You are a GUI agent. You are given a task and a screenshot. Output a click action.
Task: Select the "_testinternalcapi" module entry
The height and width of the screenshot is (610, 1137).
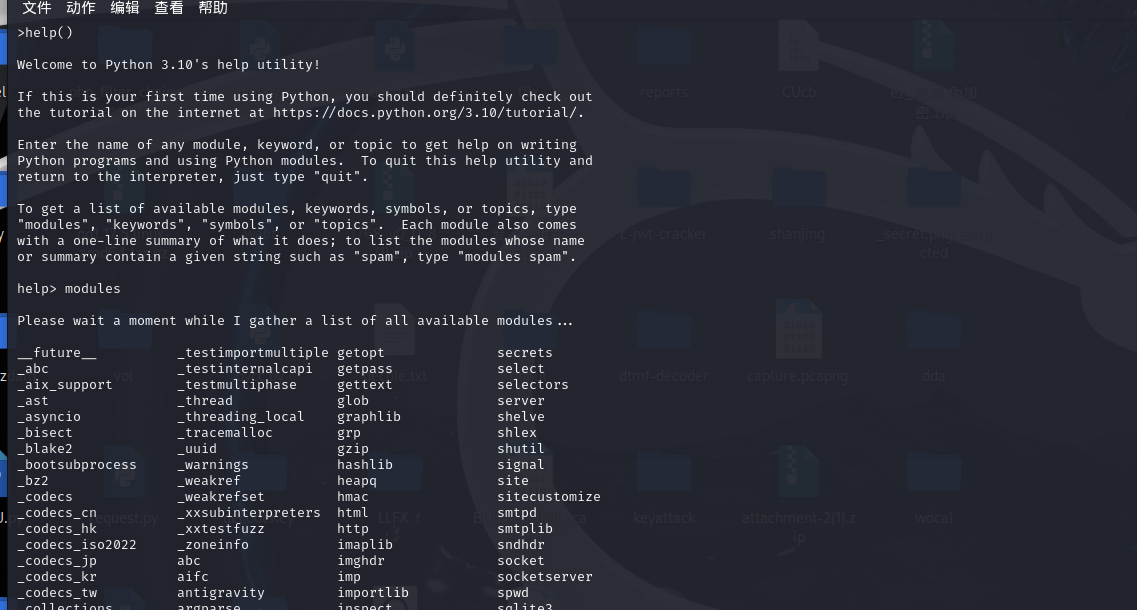(x=245, y=368)
